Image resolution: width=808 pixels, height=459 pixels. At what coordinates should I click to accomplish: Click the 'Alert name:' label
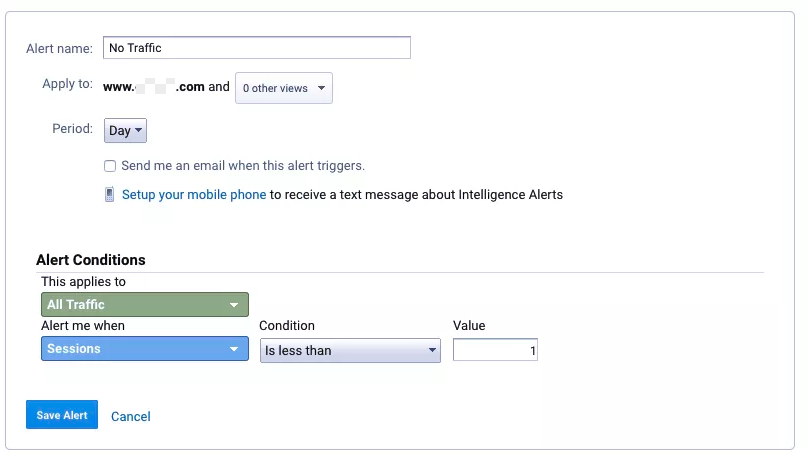click(59, 49)
